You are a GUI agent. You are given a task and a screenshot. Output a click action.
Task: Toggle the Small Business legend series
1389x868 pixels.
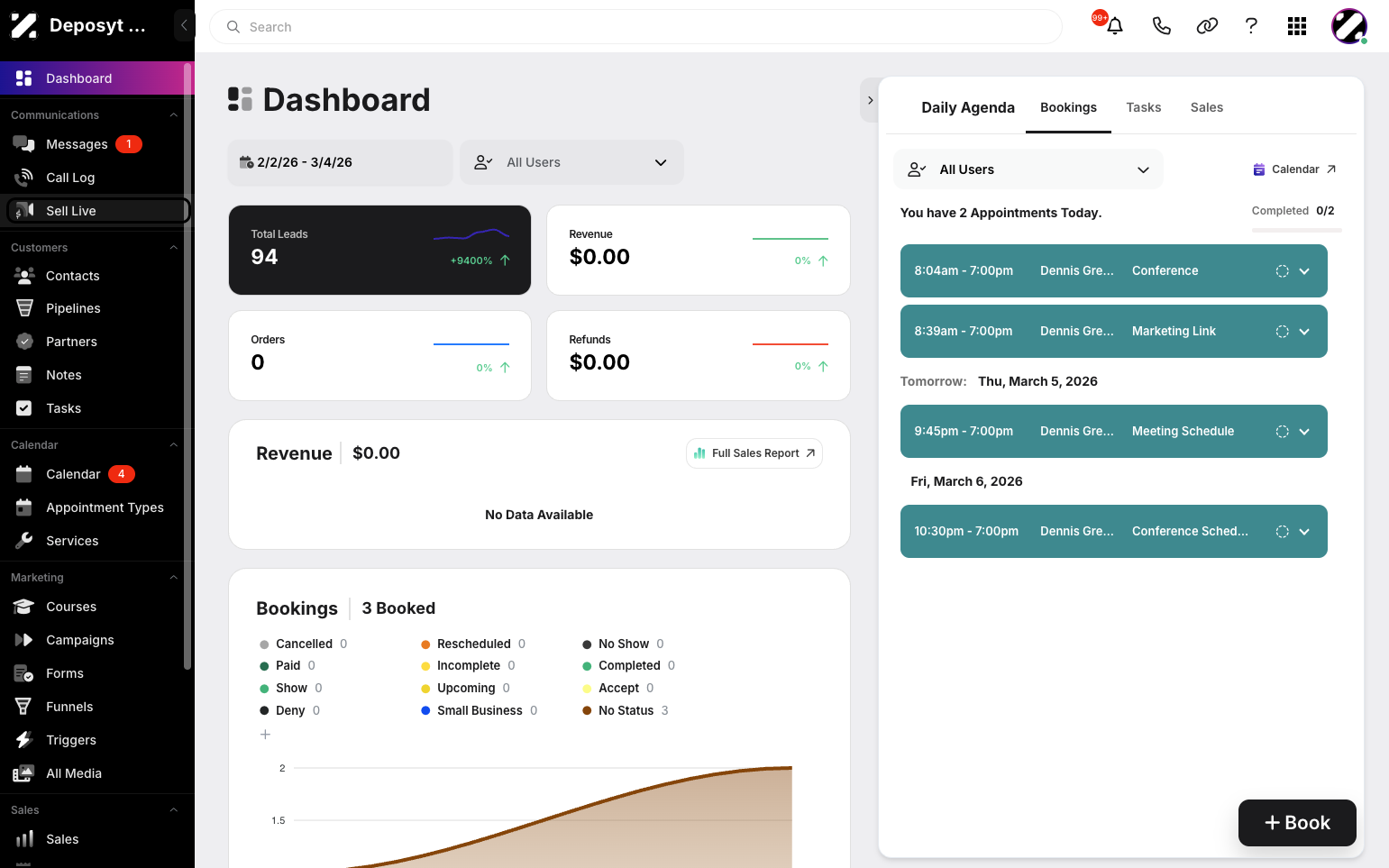point(479,710)
